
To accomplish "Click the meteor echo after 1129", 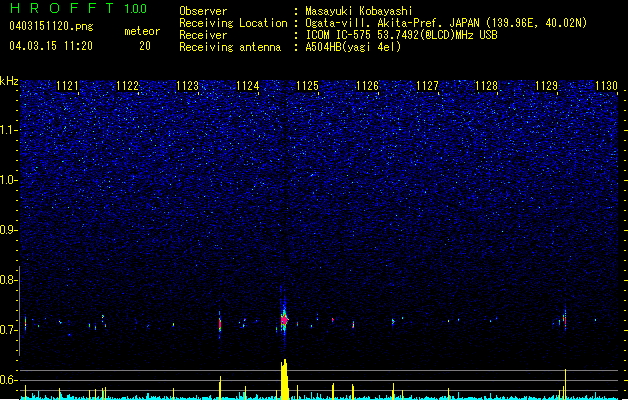I will pos(565,320).
